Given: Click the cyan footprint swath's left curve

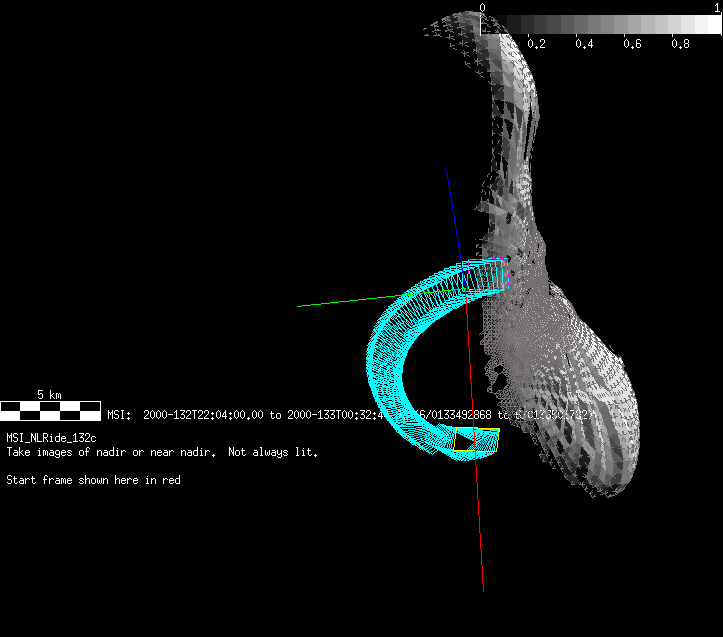Looking at the screenshot, I should 380,350.
